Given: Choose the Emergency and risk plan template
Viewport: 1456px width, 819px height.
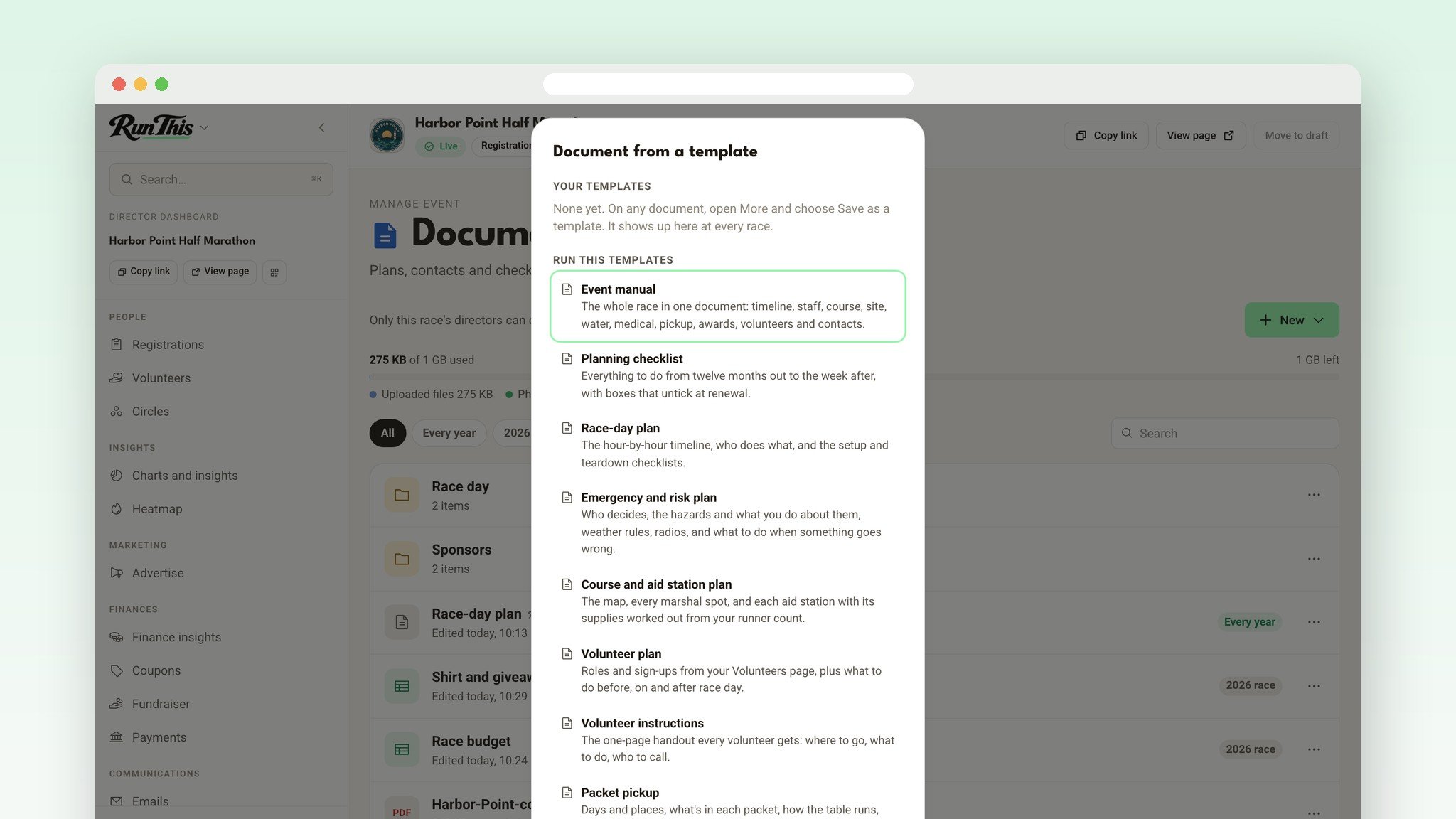Looking at the screenshot, I should pyautogui.click(x=727, y=523).
